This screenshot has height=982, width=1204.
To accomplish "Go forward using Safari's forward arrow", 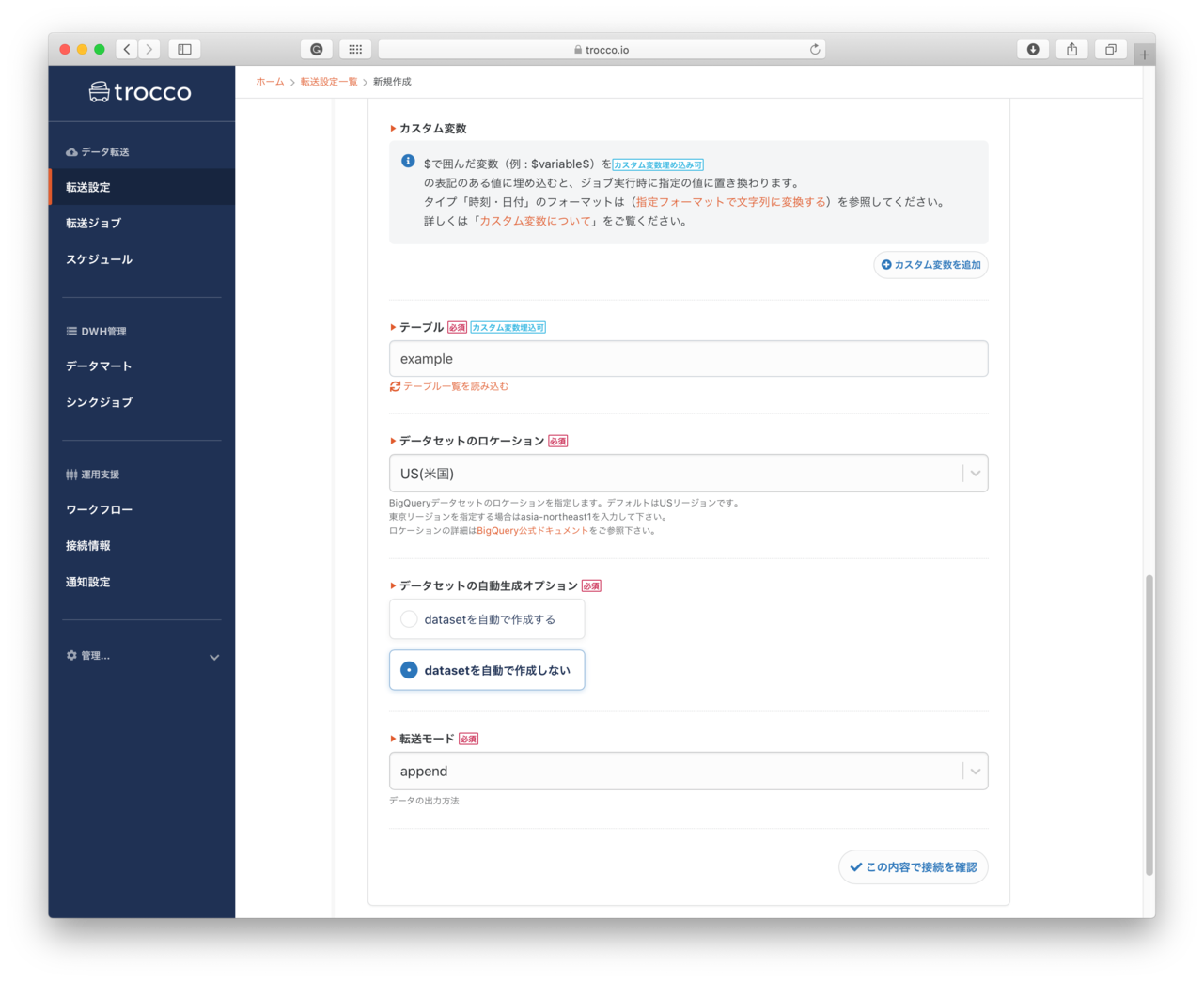I will [x=149, y=49].
